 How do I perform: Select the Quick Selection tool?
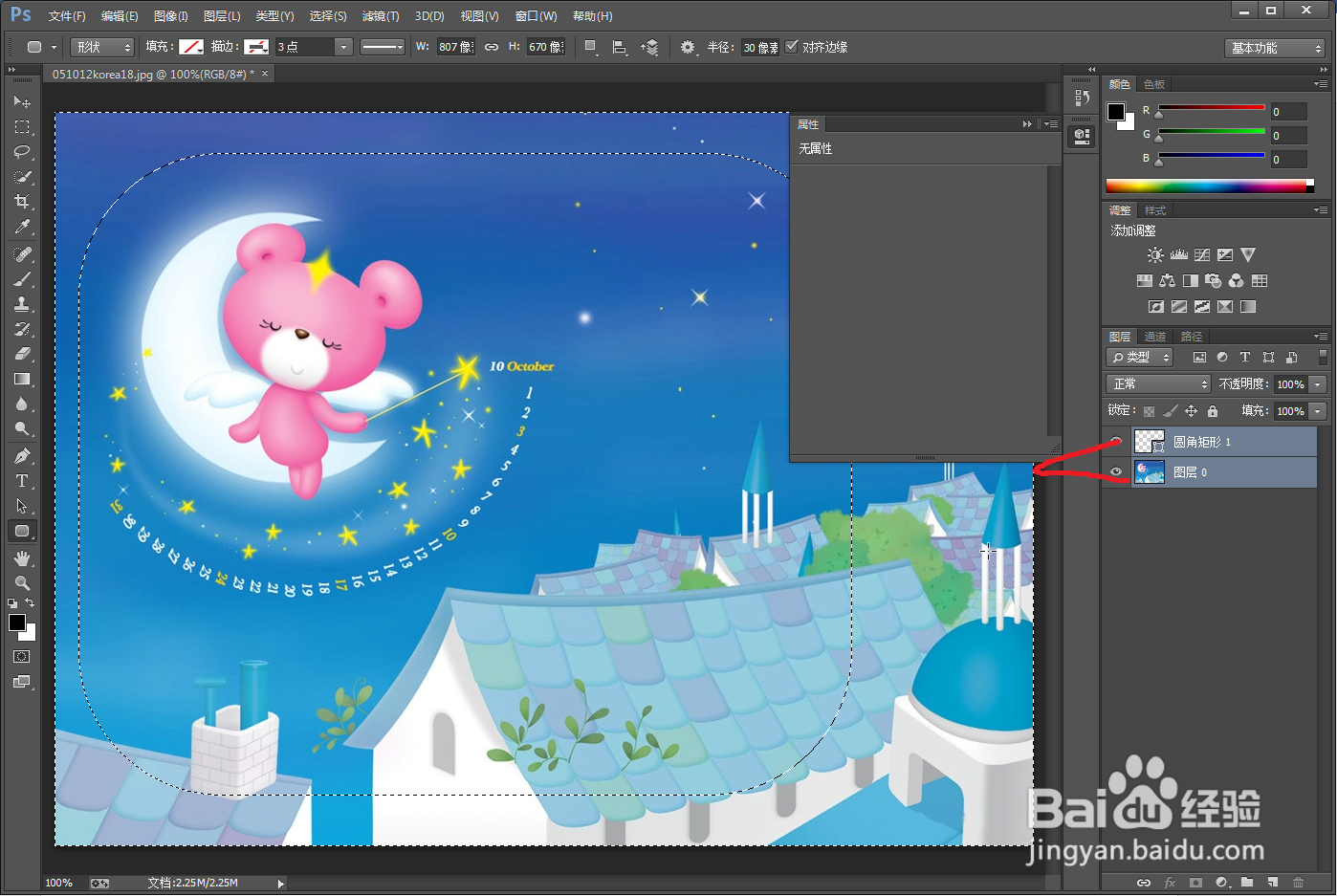[x=22, y=177]
